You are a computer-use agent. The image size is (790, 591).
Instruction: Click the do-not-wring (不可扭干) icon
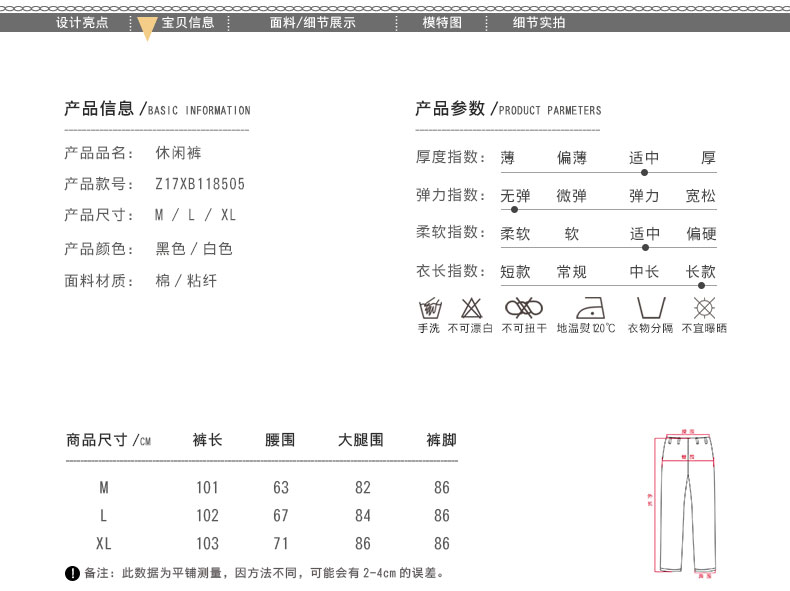coord(524,308)
